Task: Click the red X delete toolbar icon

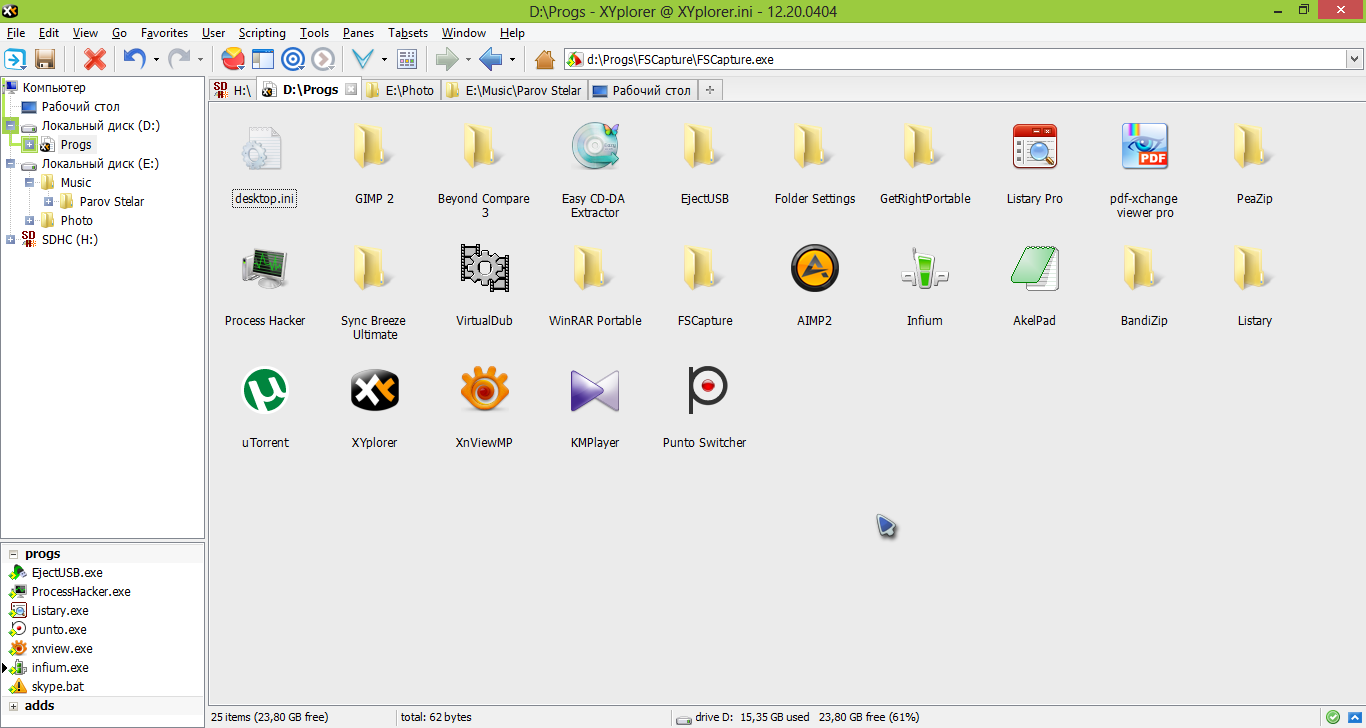Action: pyautogui.click(x=95, y=59)
